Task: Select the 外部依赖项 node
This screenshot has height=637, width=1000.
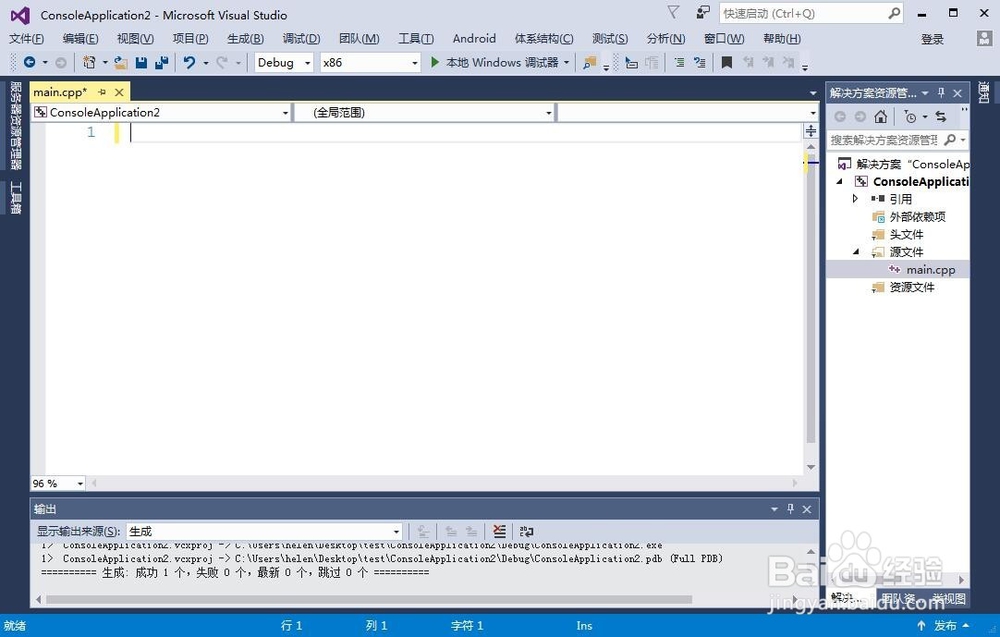Action: click(x=917, y=217)
